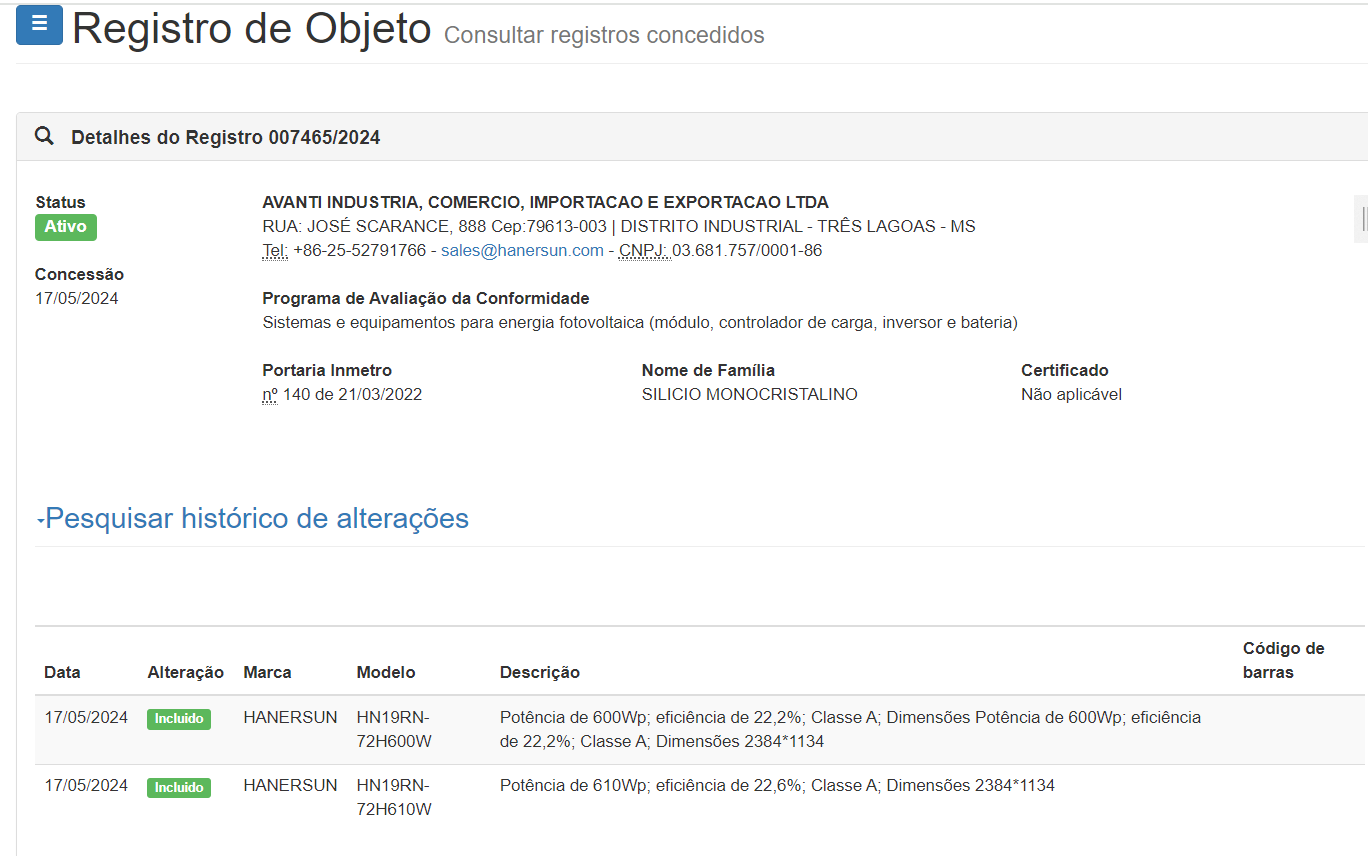Click the magnifier icon beside Detalhes do Registro
Viewport: 1368px width, 856px height.
point(44,136)
